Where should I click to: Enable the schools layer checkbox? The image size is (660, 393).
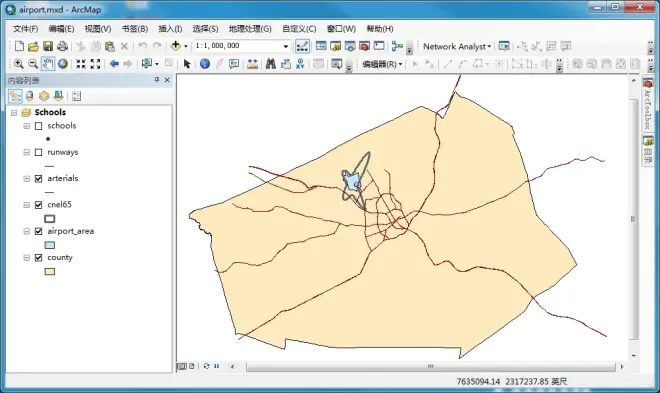point(39,126)
